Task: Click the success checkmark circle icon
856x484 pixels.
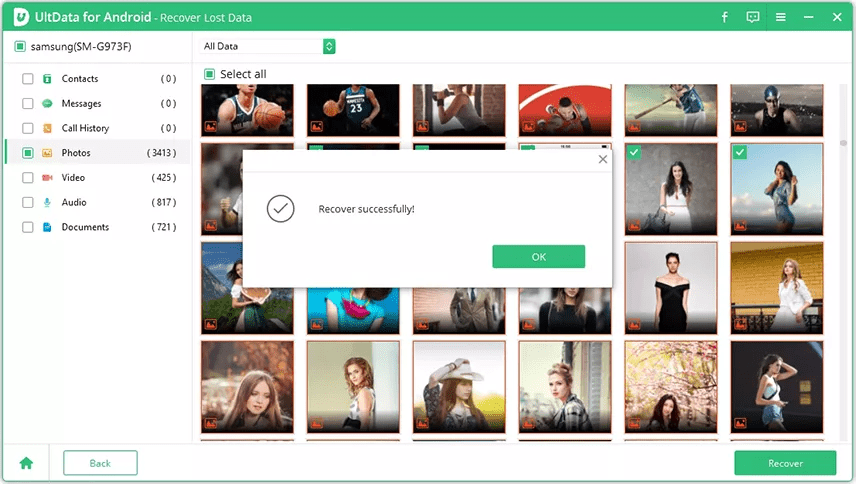Action: 281,208
